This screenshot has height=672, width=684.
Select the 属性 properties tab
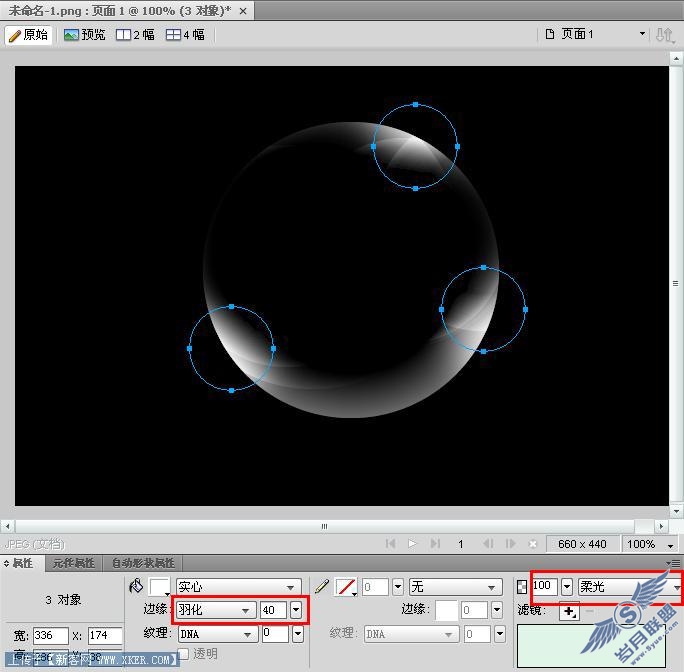pos(22,563)
